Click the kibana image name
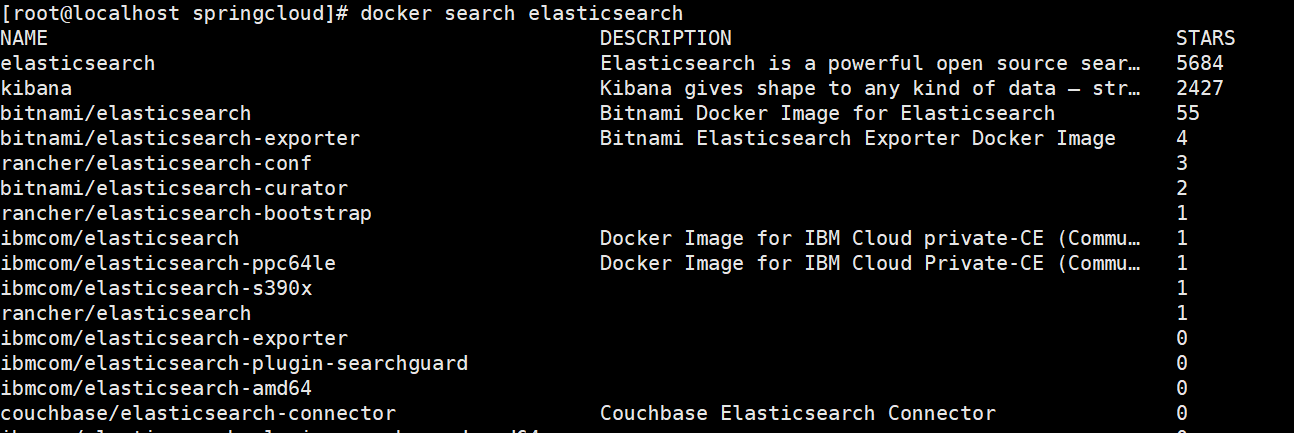The height and width of the screenshot is (433, 1294). pyautogui.click(x=36, y=88)
